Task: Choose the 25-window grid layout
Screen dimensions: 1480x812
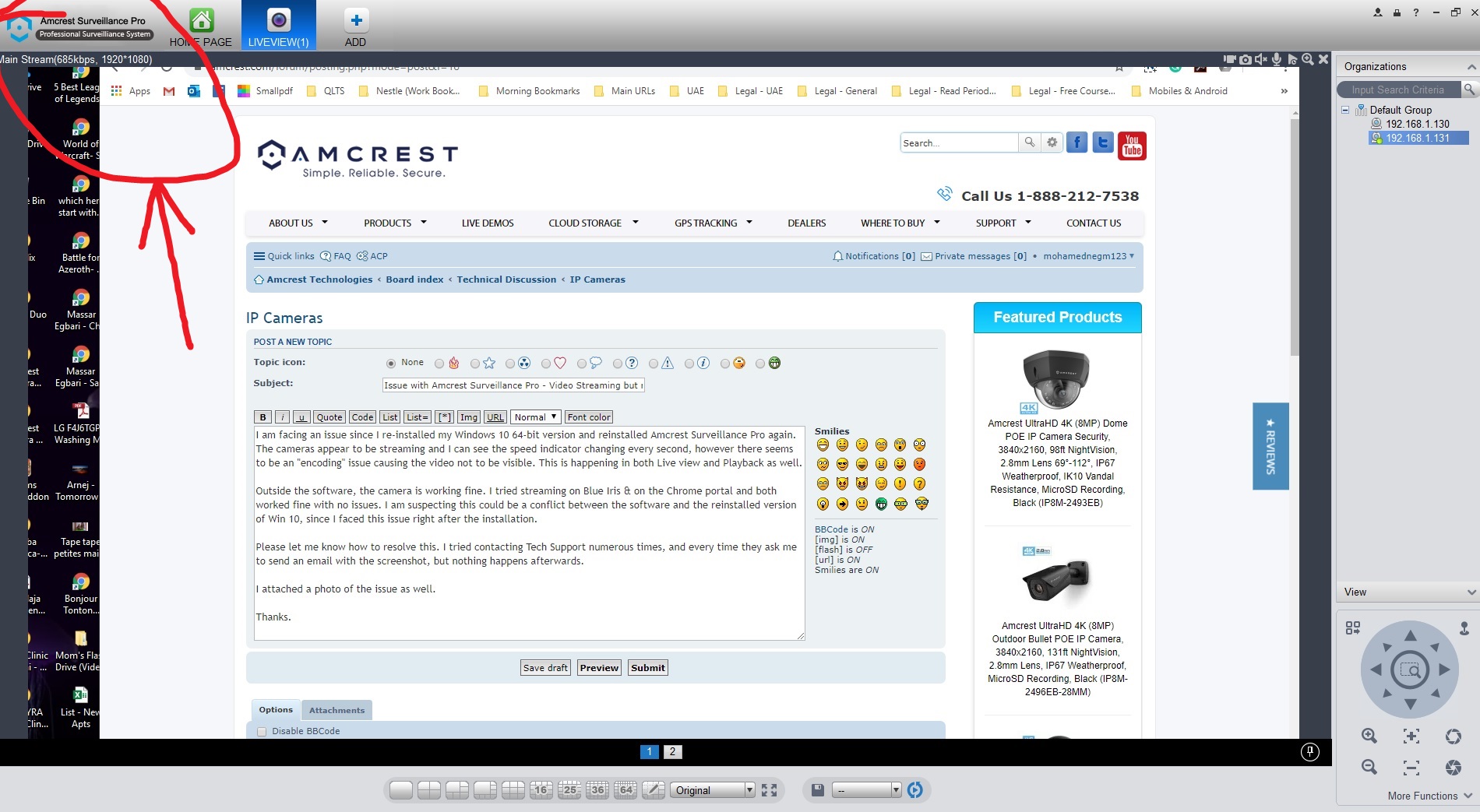Action: (x=569, y=790)
